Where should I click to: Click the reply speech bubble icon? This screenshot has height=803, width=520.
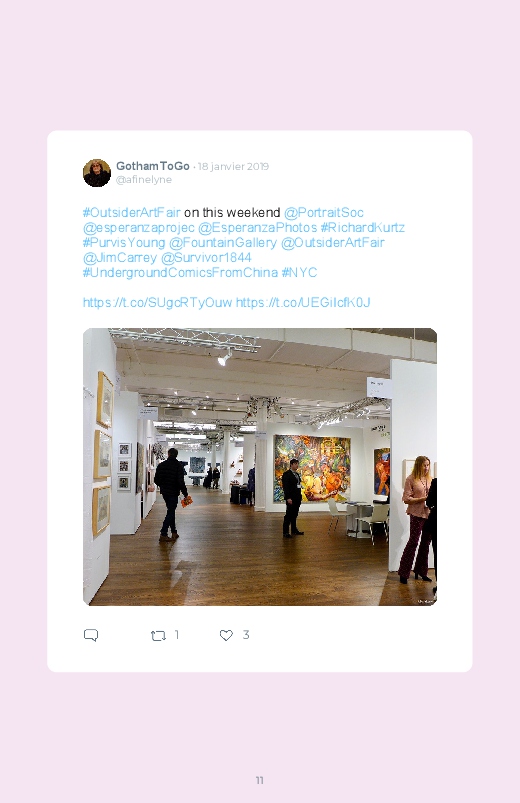point(91,635)
